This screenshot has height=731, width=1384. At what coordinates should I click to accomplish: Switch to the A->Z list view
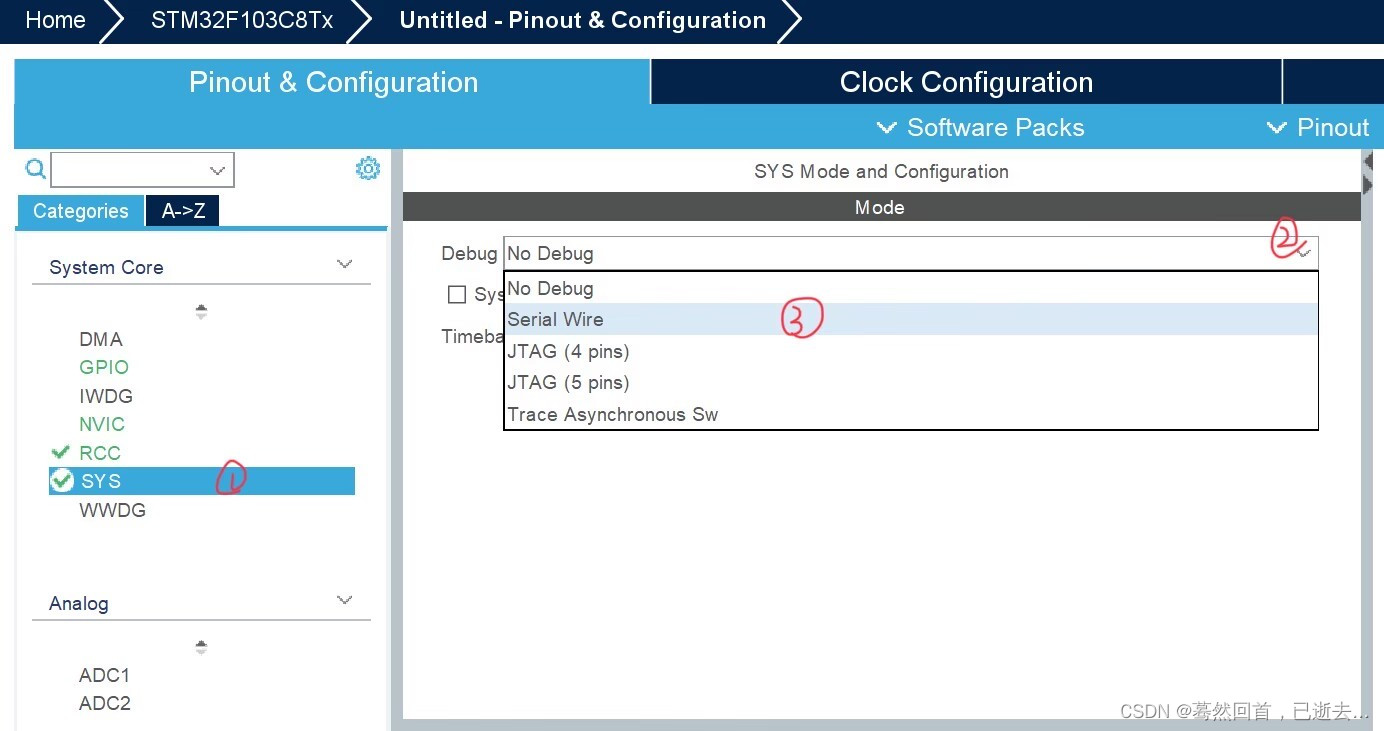pyautogui.click(x=183, y=211)
